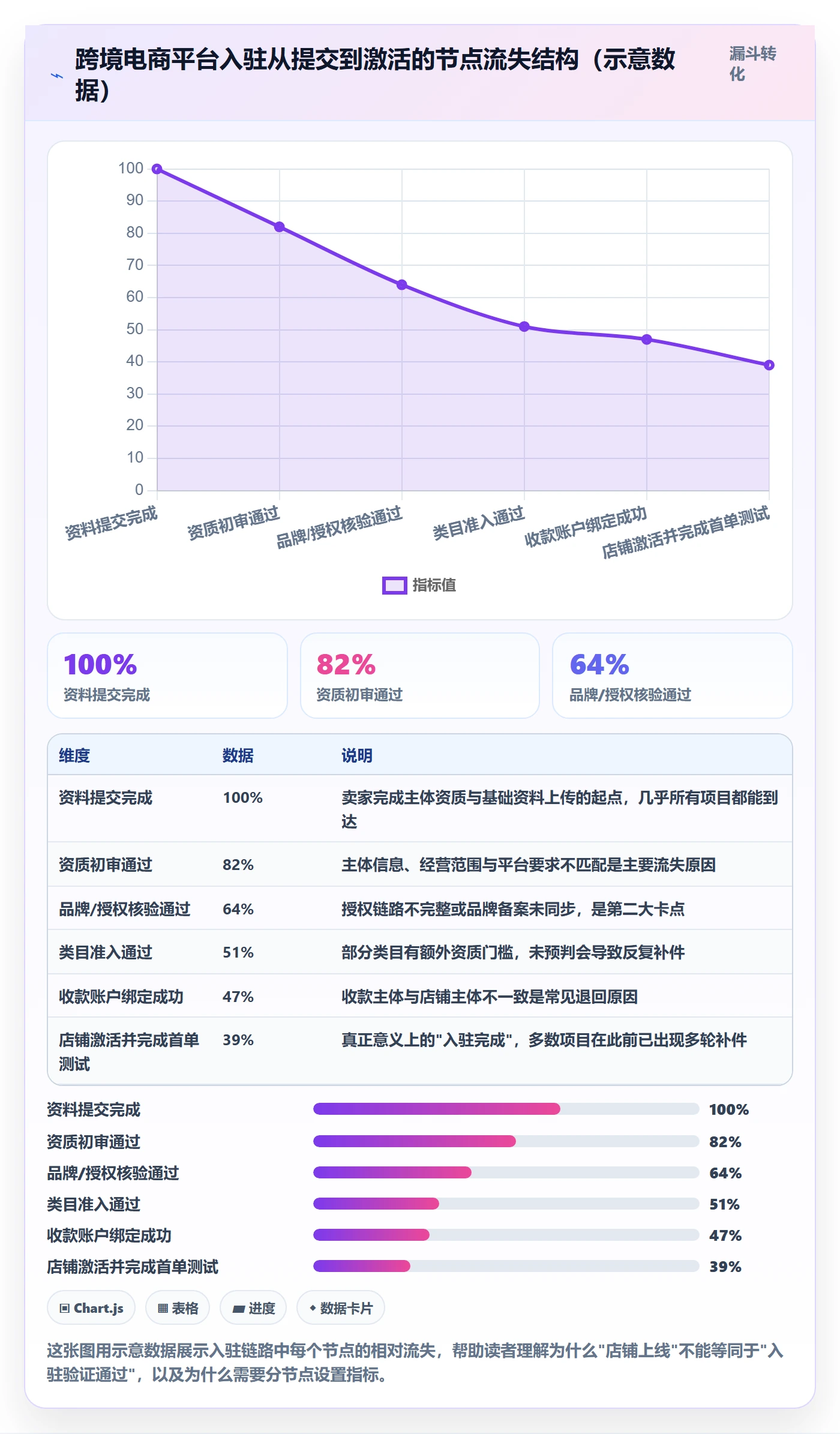
Task: Open the 100% 资料提交完成 stat card
Action: pyautogui.click(x=167, y=676)
